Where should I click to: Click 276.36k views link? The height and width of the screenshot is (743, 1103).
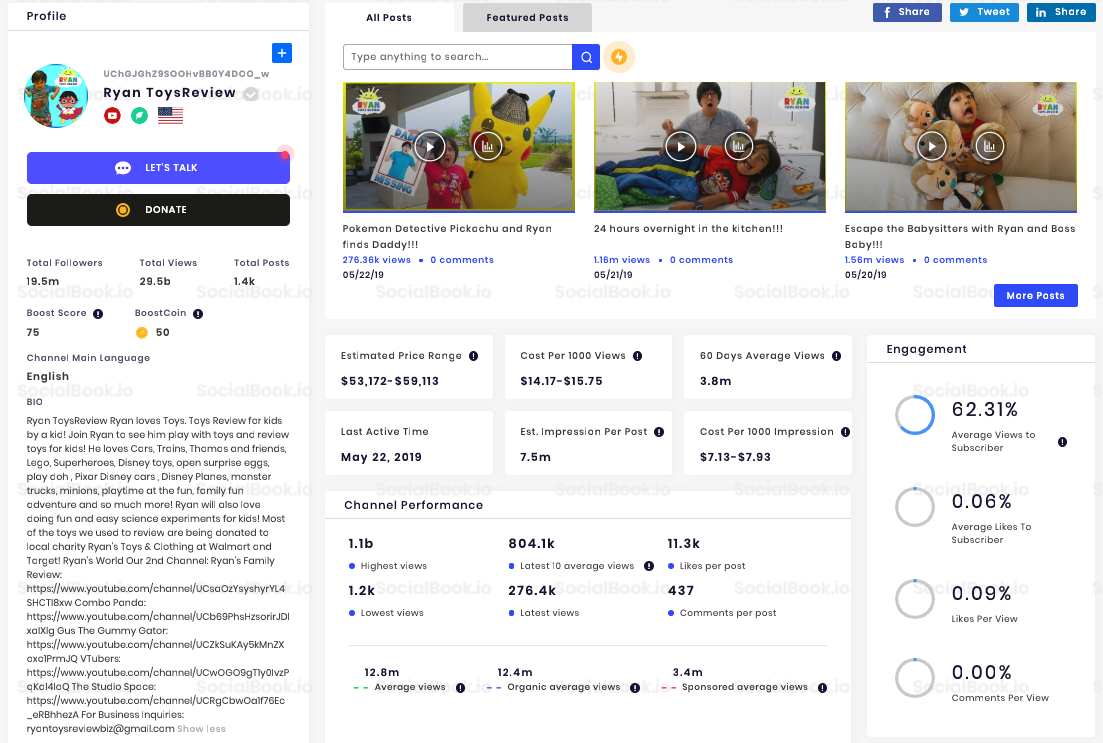[376, 260]
